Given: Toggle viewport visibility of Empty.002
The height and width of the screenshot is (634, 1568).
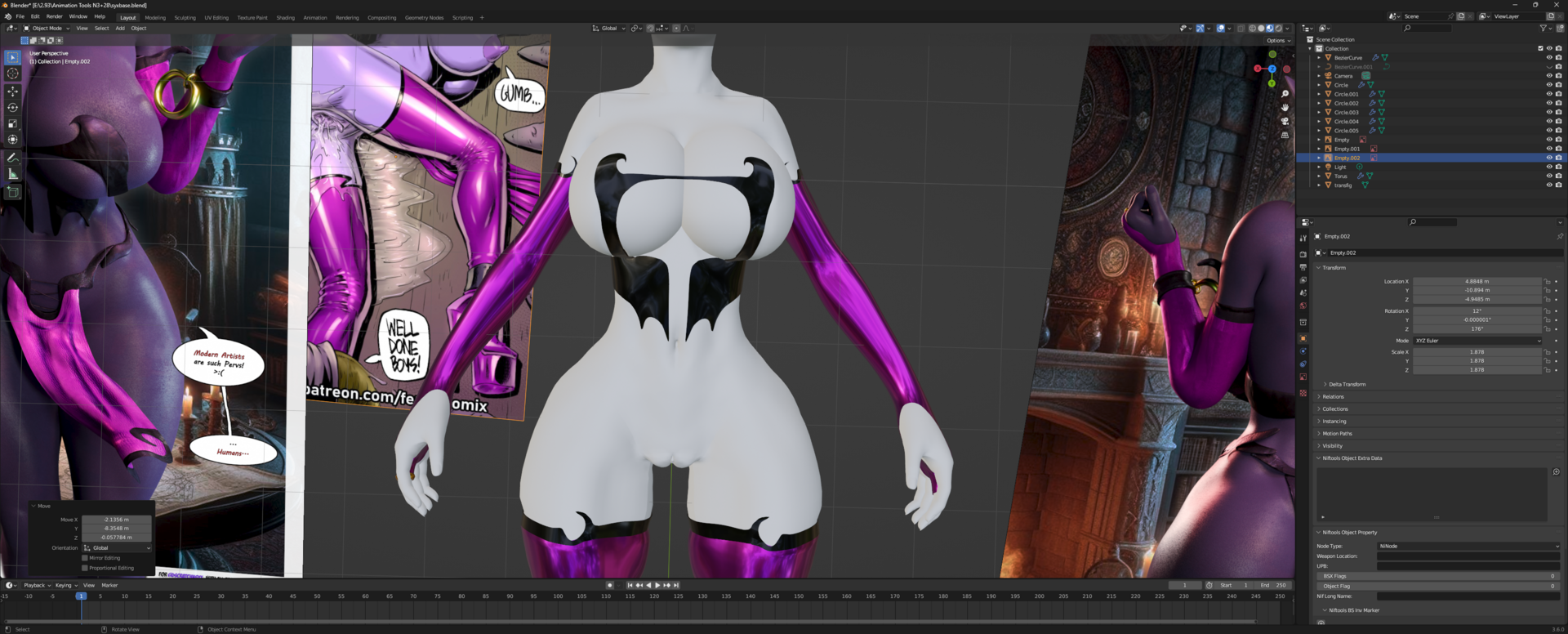Looking at the screenshot, I should (1549, 158).
